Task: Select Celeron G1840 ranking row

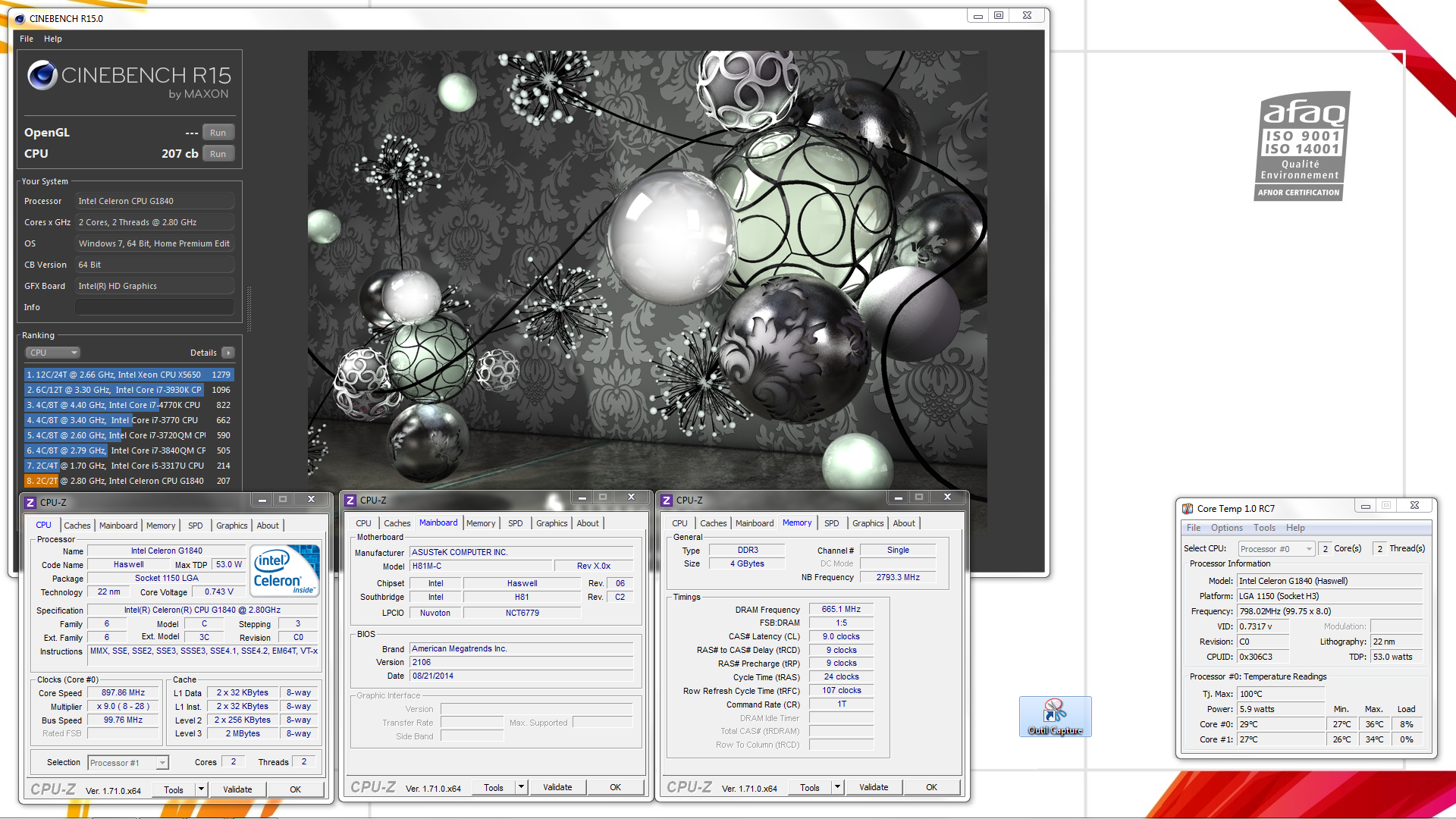Action: pyautogui.click(x=129, y=481)
